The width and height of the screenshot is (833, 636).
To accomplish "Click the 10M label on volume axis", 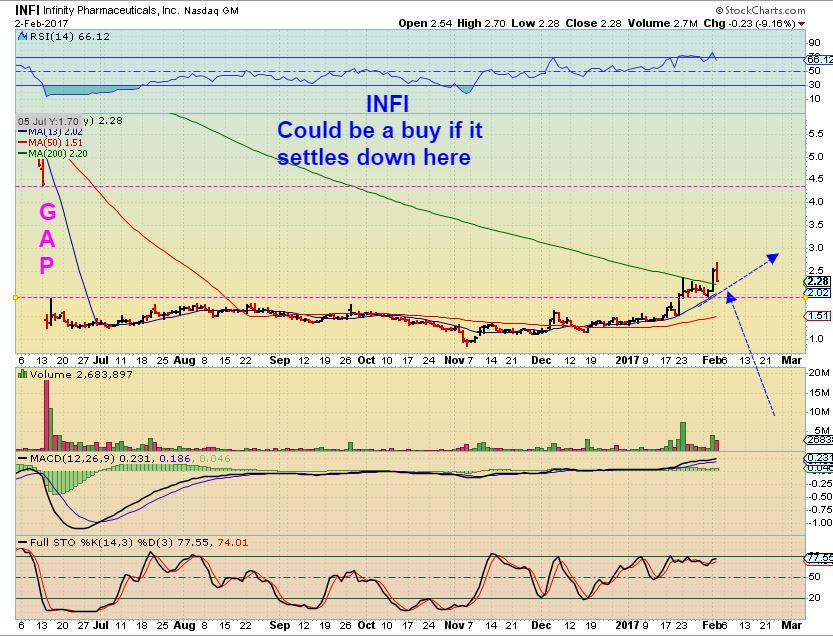I will 819,412.
